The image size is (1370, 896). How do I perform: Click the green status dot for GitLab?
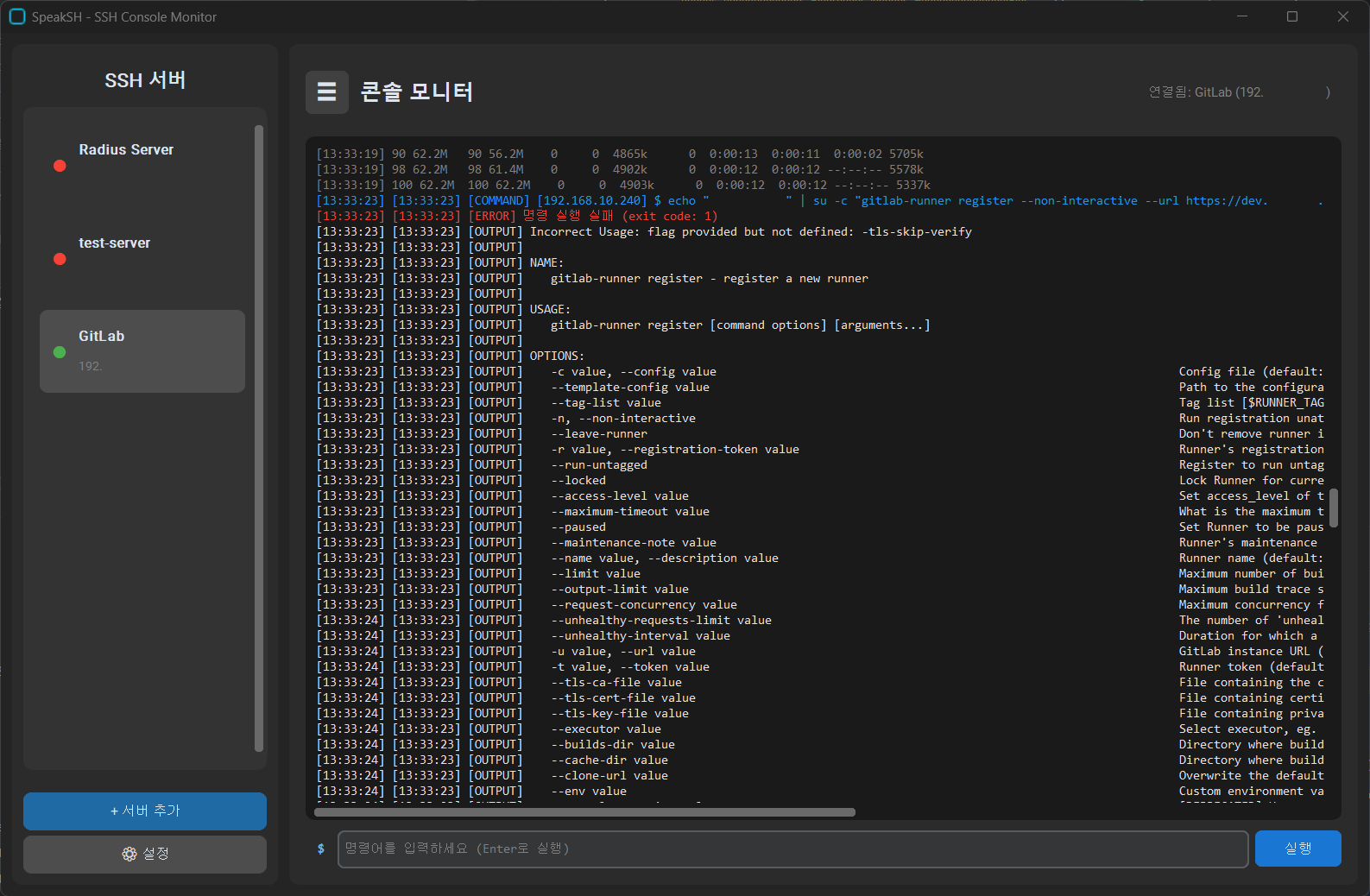tap(60, 352)
